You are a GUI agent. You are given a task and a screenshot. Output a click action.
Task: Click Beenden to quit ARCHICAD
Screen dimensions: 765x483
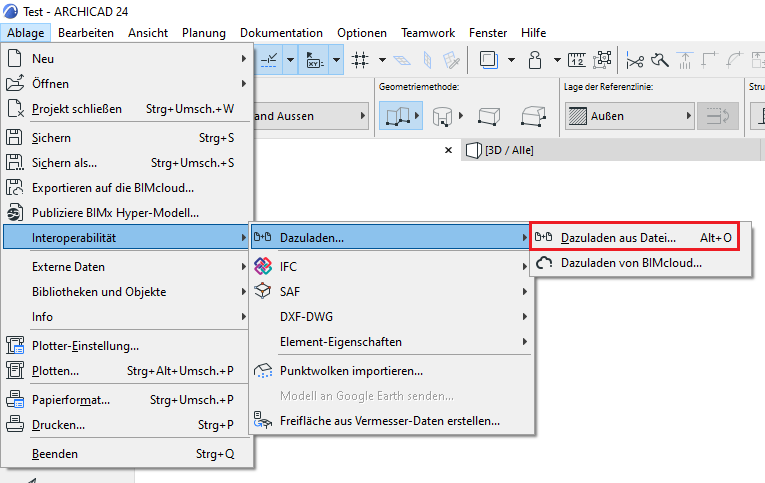point(55,453)
